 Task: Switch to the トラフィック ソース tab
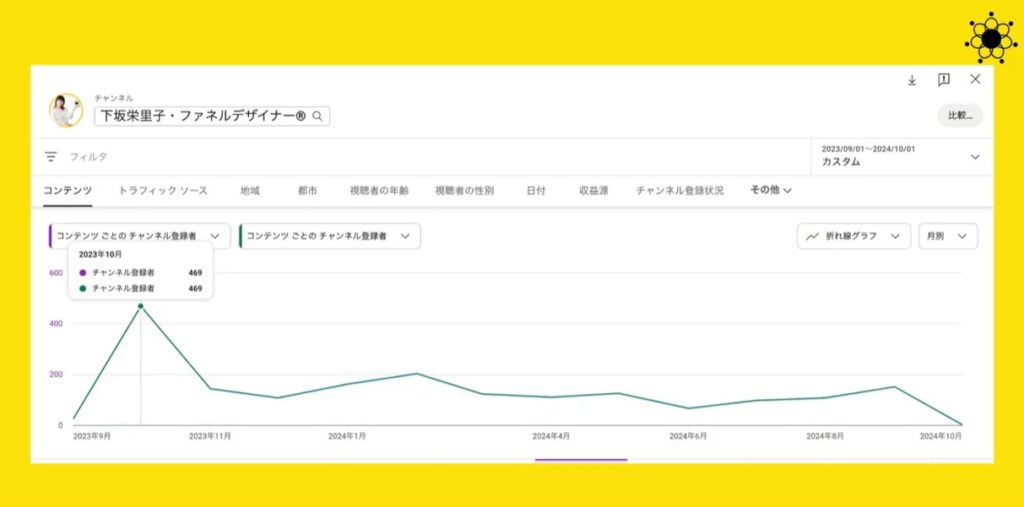163,190
